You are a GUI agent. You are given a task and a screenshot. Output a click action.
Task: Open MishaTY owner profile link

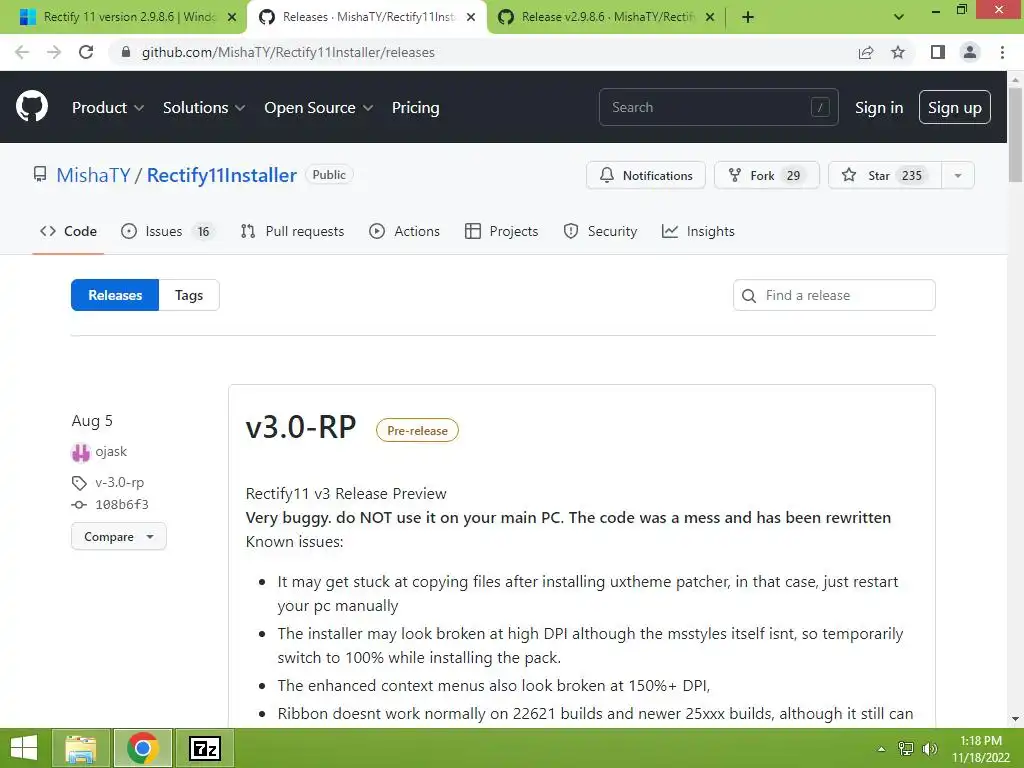tap(93, 175)
